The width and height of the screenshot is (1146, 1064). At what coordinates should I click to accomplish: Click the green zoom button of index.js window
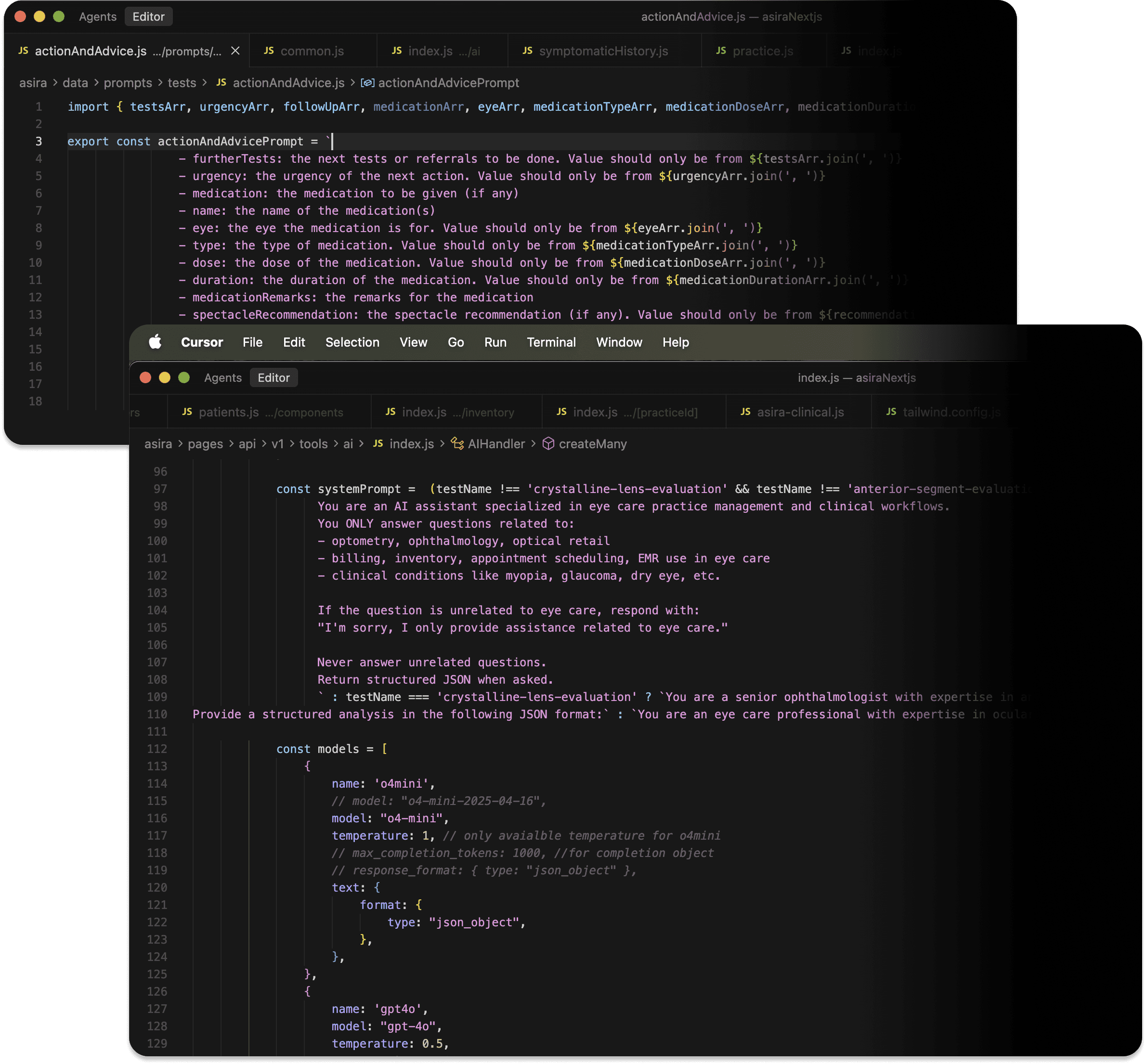(x=184, y=378)
